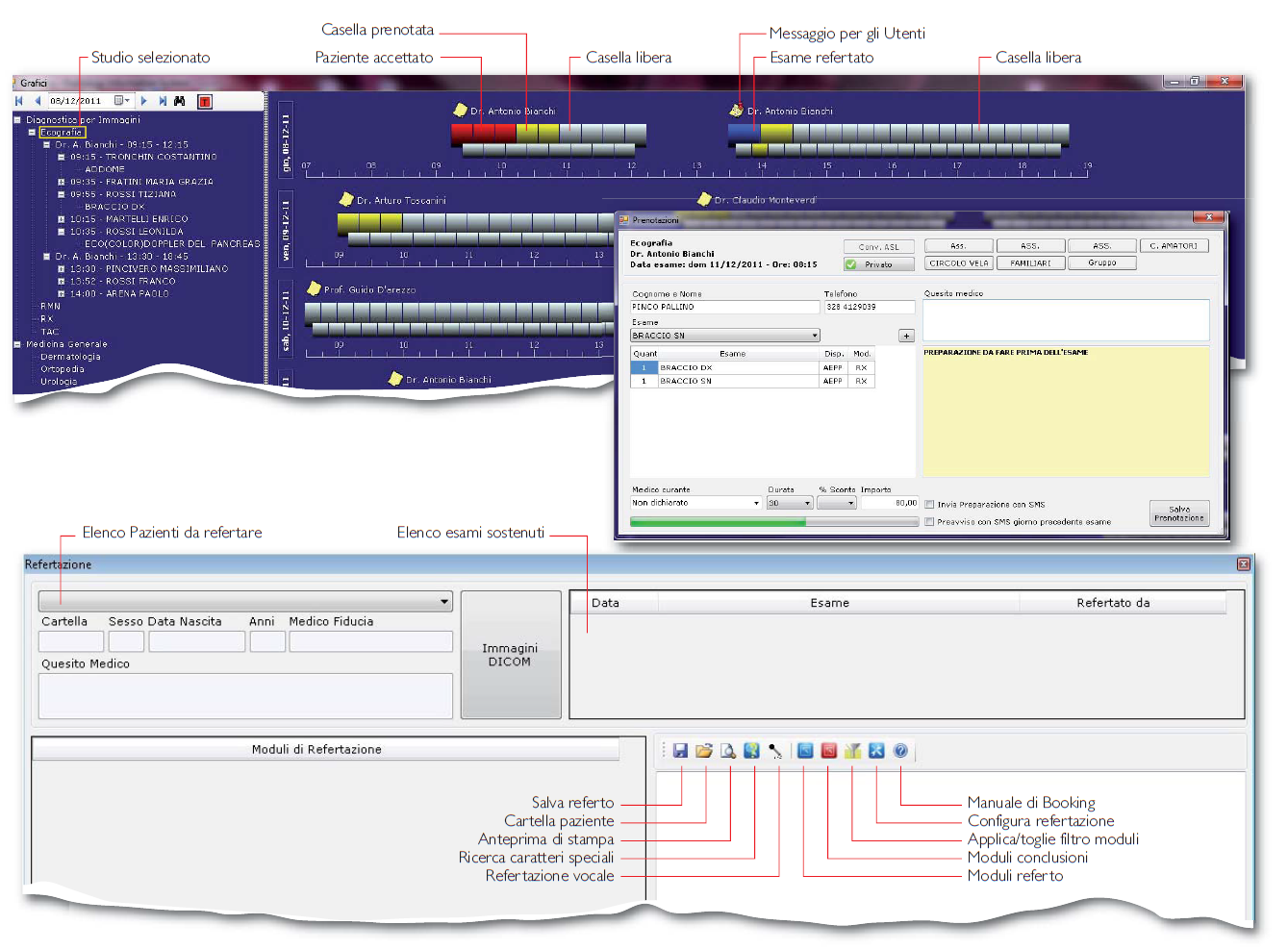
Task: Click the binoculars search icon
Action: pos(179,101)
